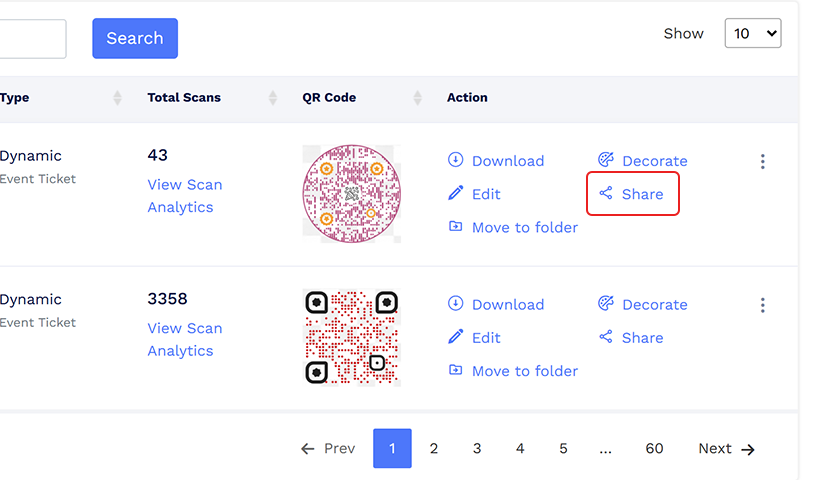Click the round pink QR code thumbnail
This screenshot has height=480, width=820.
351,194
